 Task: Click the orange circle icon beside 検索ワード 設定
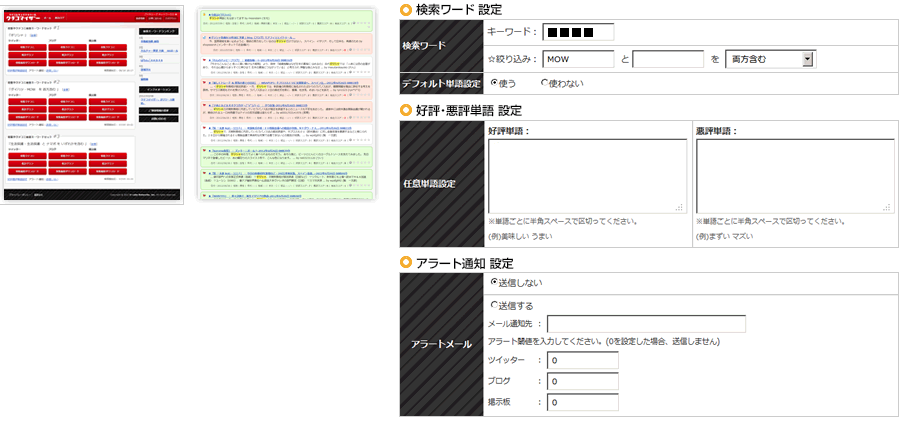click(x=405, y=10)
